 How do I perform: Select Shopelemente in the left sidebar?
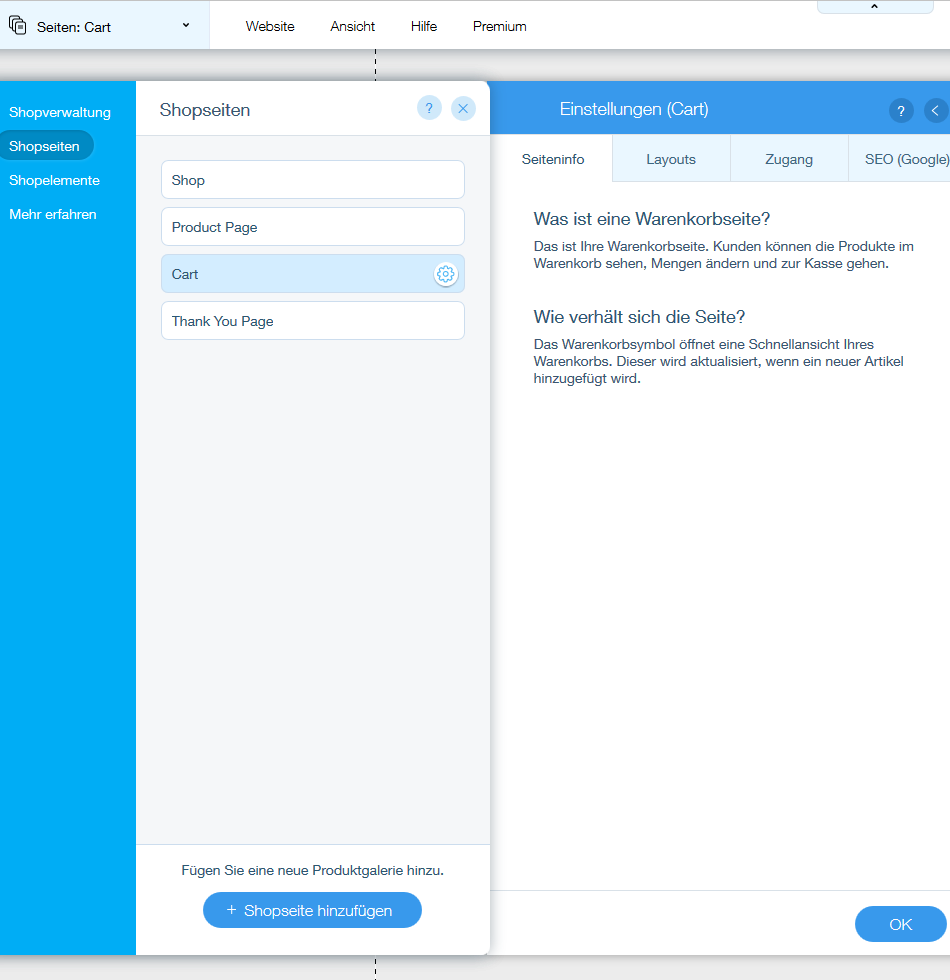pyautogui.click(x=54, y=180)
